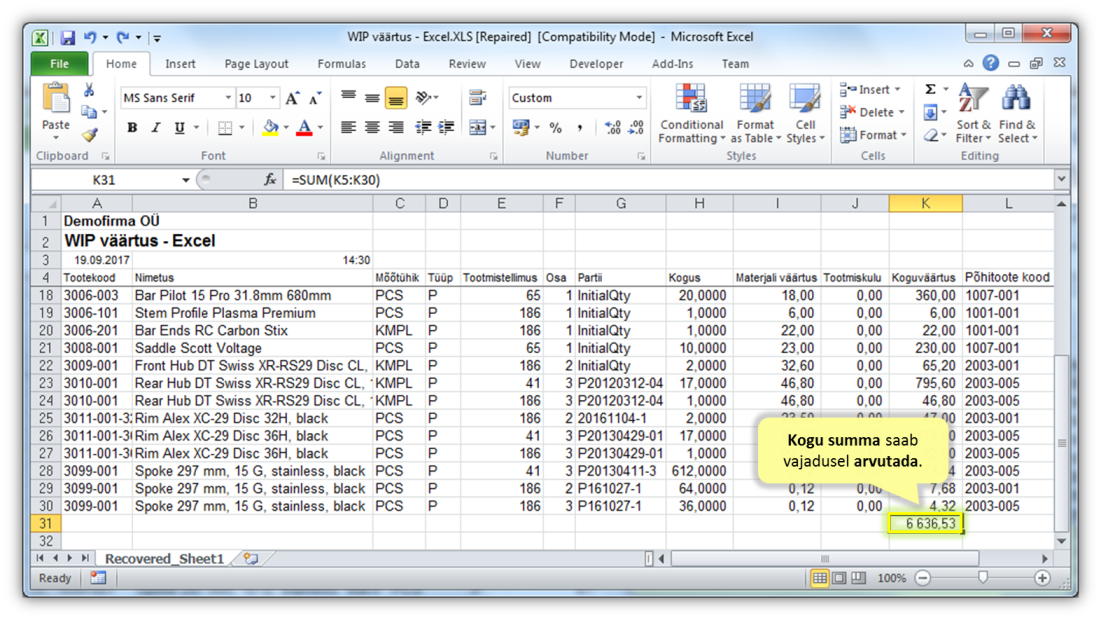Open Find & Select menu
The image size is (1101, 620).
click(1017, 114)
